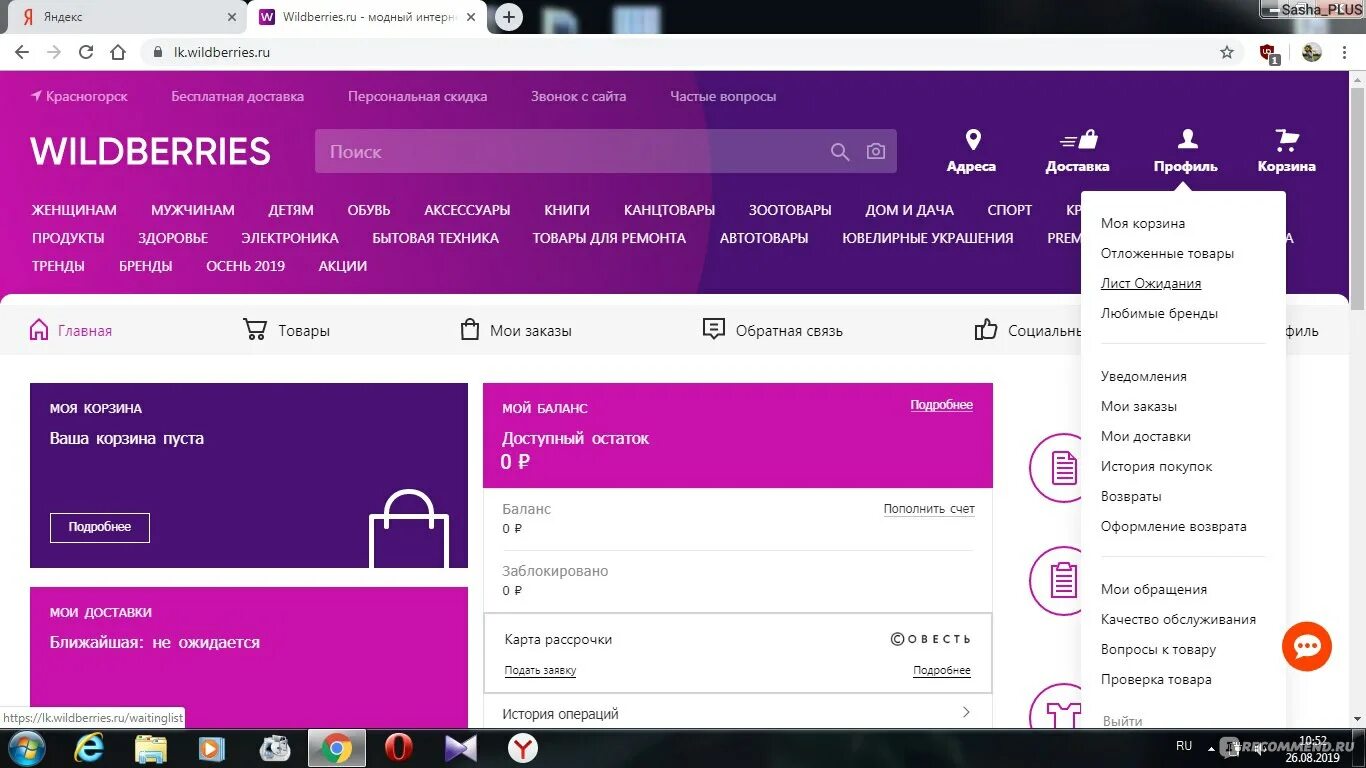Open Opera browser from taskbar
This screenshot has height=768, width=1366.
pyautogui.click(x=398, y=748)
